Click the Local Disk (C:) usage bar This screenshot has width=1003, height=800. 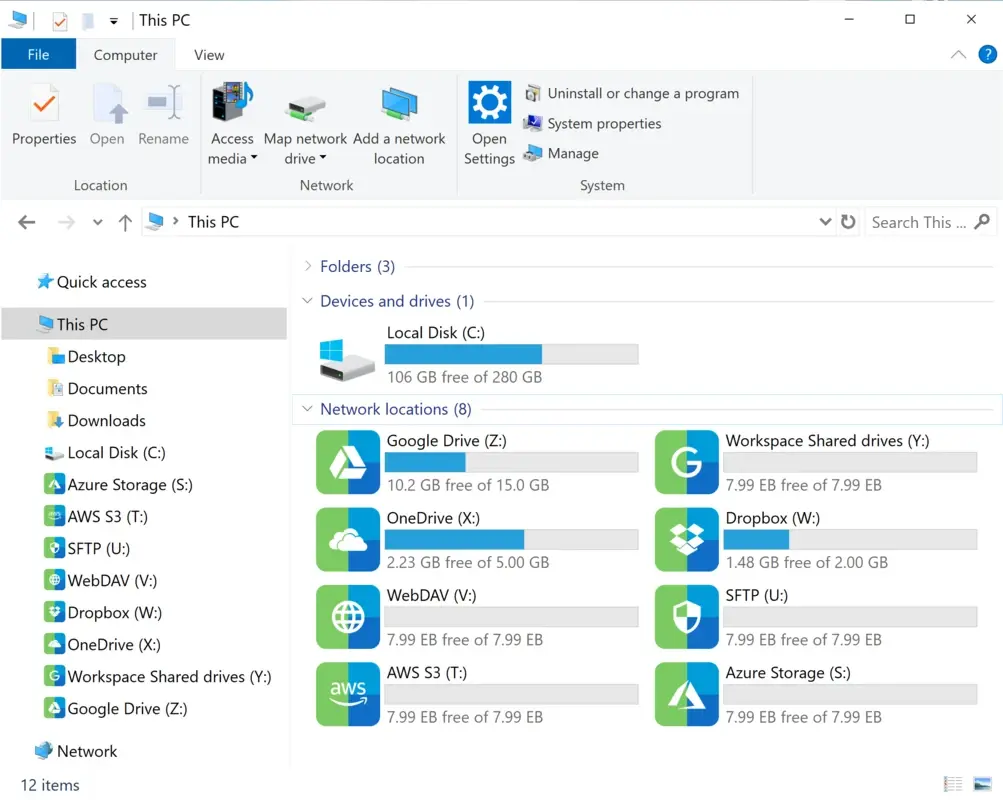(511, 354)
